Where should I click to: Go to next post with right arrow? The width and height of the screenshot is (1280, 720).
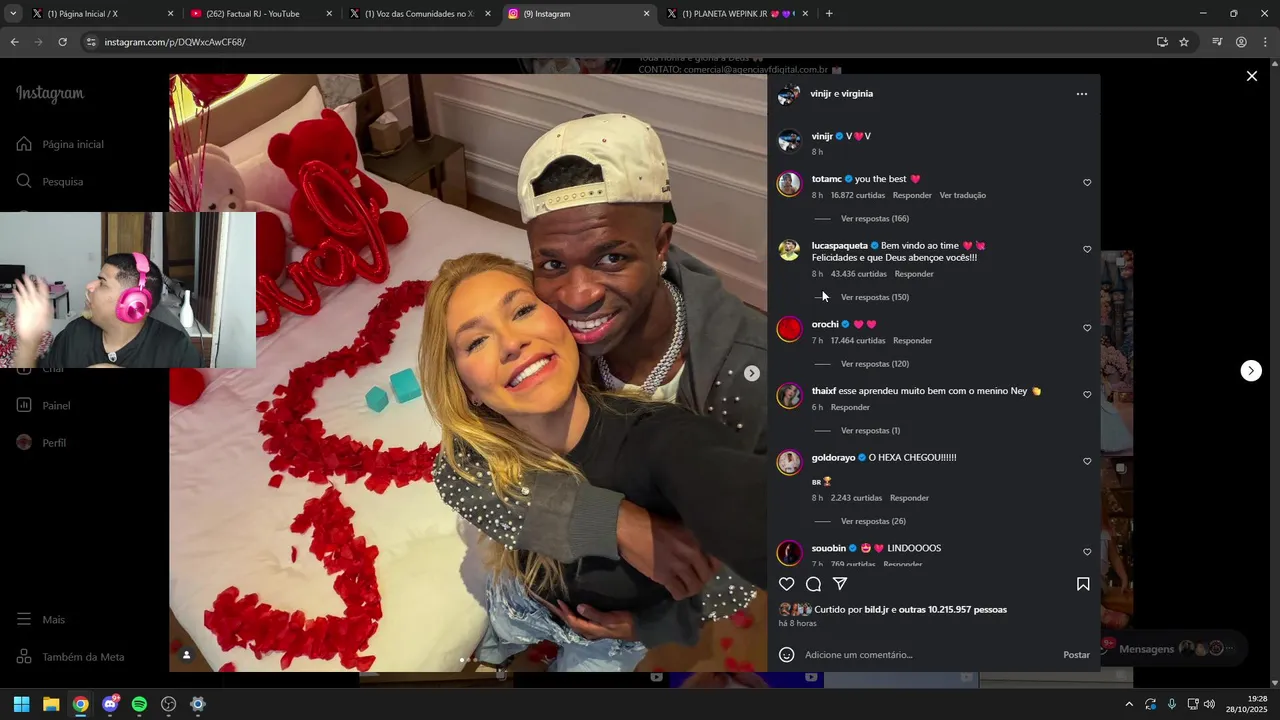tap(1251, 371)
